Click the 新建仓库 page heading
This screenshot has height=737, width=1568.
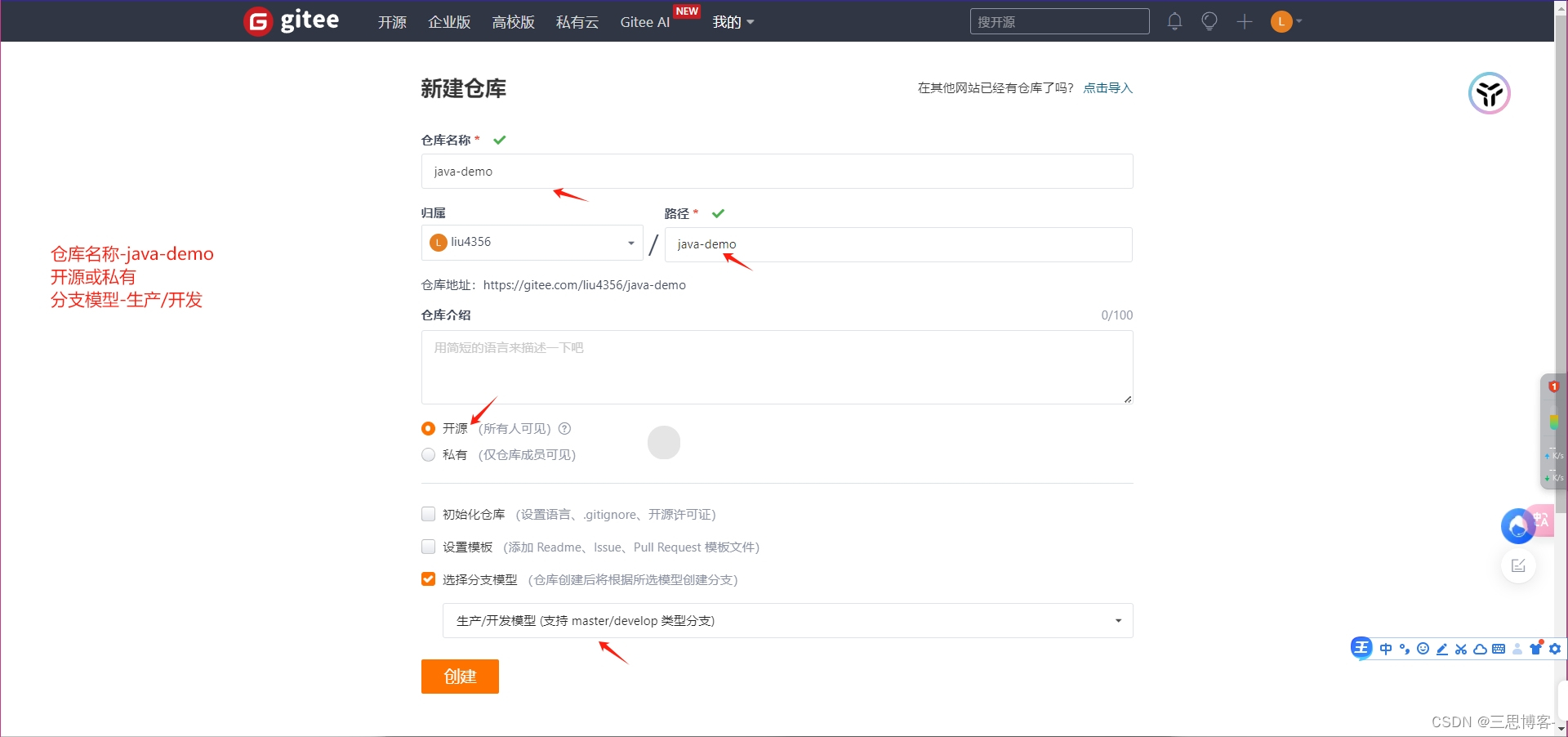(x=463, y=88)
